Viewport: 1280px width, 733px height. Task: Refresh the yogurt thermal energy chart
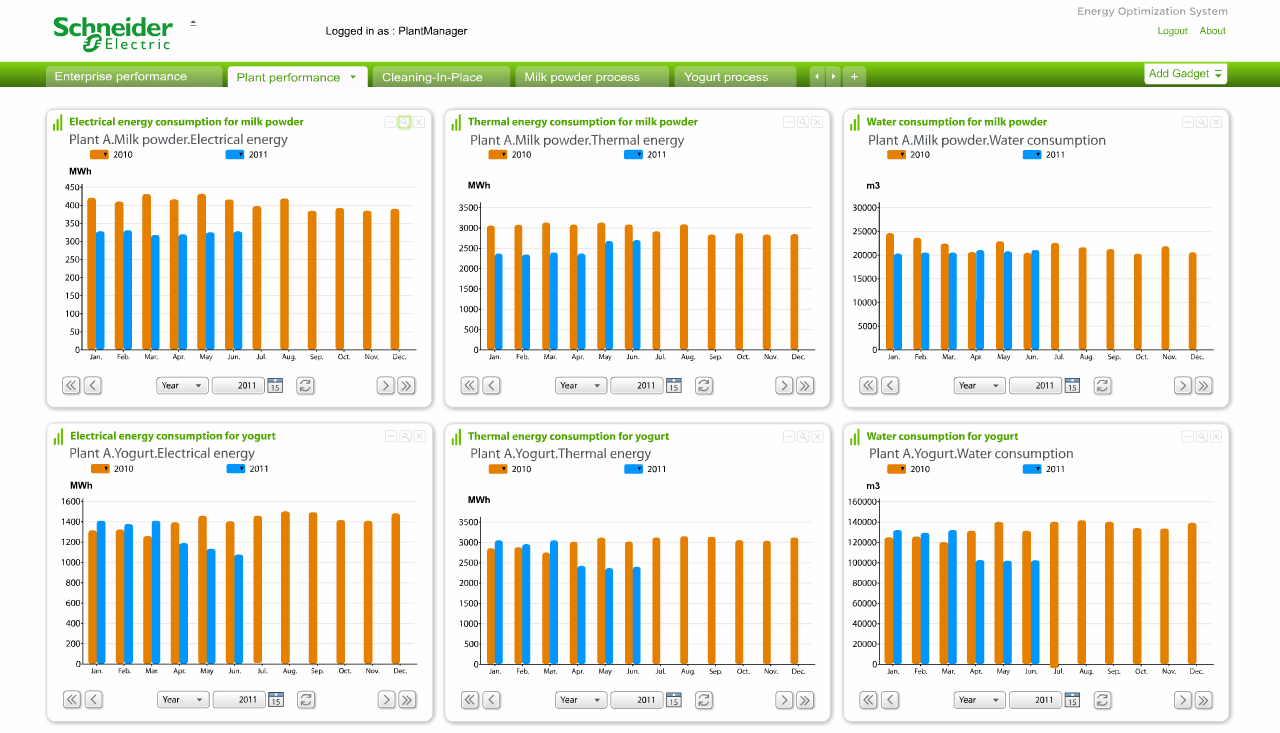(x=704, y=699)
